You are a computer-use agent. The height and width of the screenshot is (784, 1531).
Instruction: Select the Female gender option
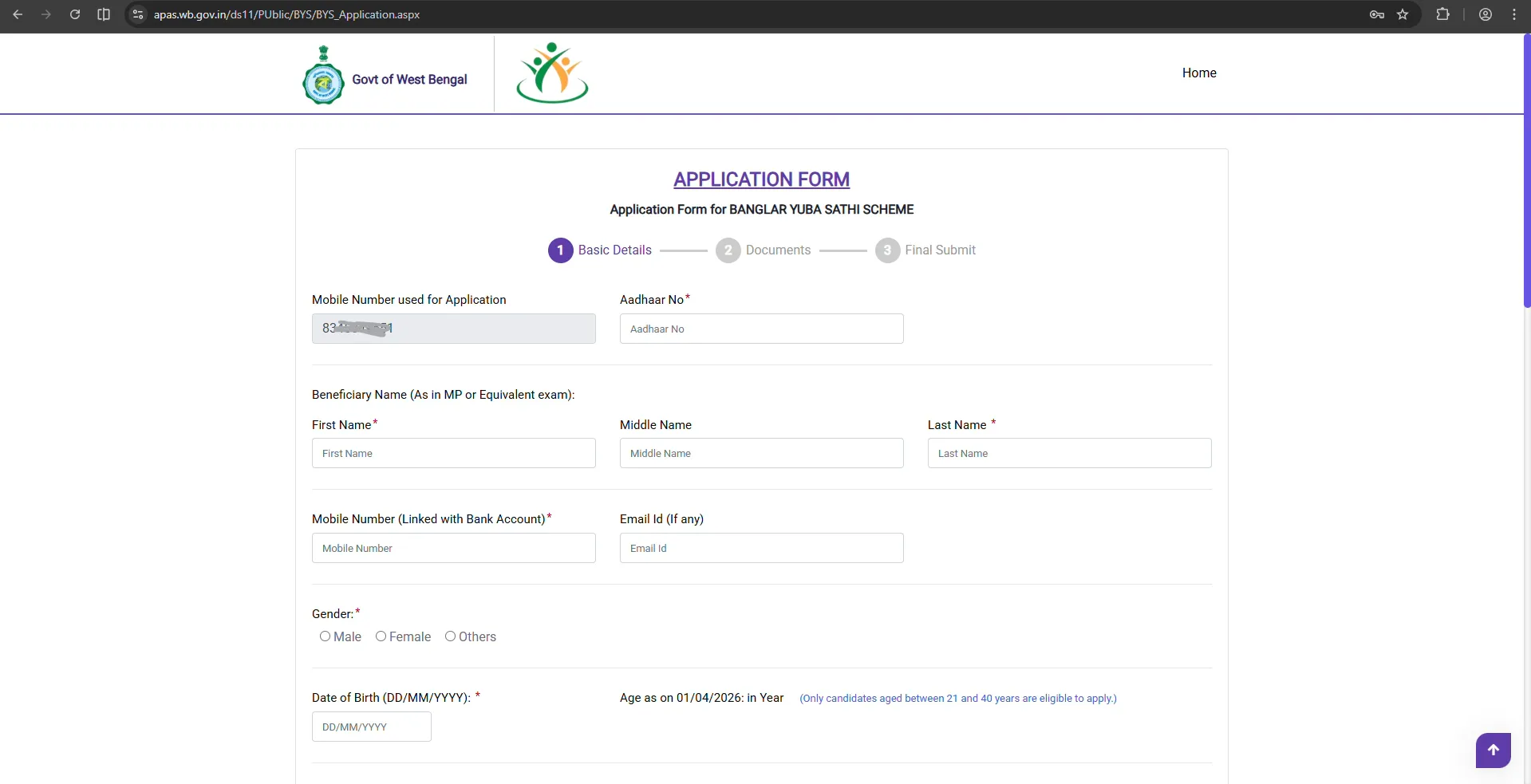pos(381,636)
